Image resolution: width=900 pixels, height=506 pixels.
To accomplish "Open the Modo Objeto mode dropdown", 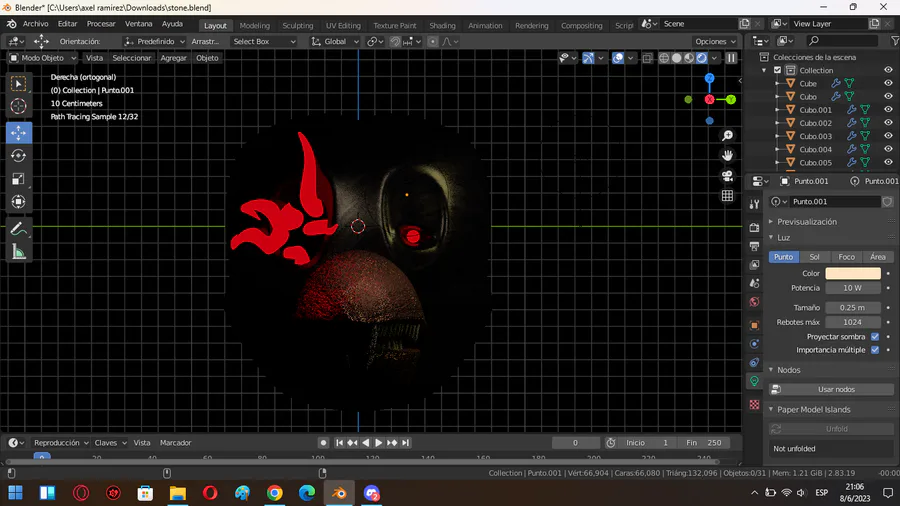I will (42, 58).
